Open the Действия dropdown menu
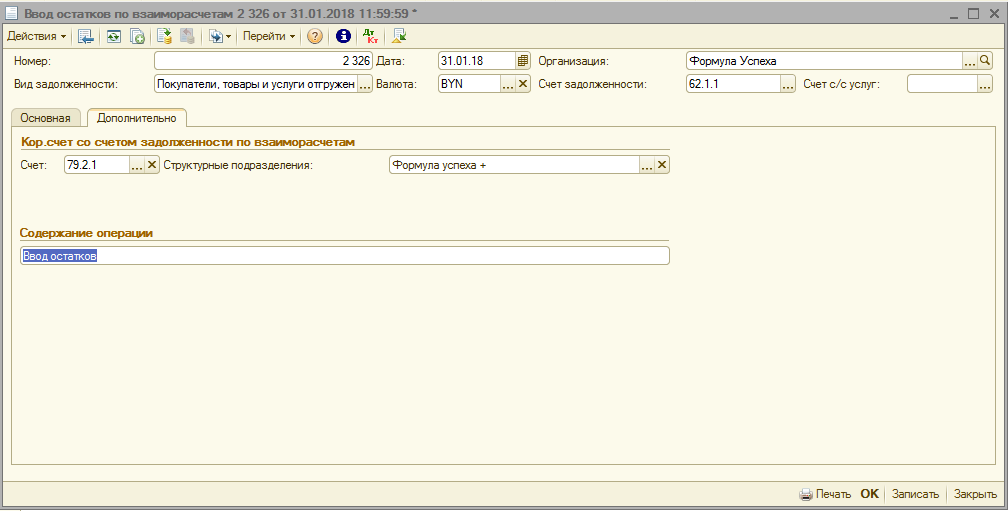Screen dimensions: 1008x511 point(37,36)
